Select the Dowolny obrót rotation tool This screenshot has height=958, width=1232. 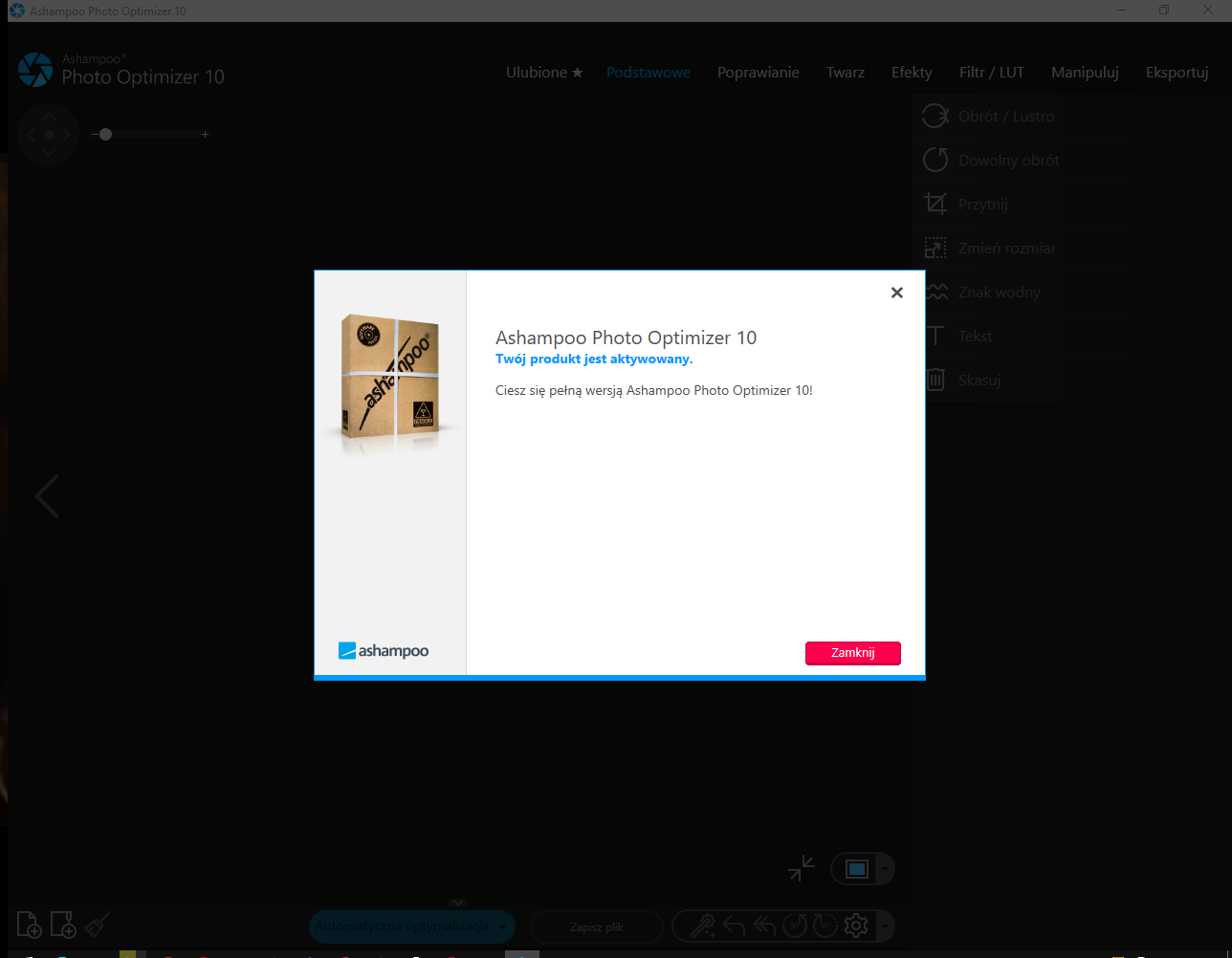click(x=1008, y=160)
